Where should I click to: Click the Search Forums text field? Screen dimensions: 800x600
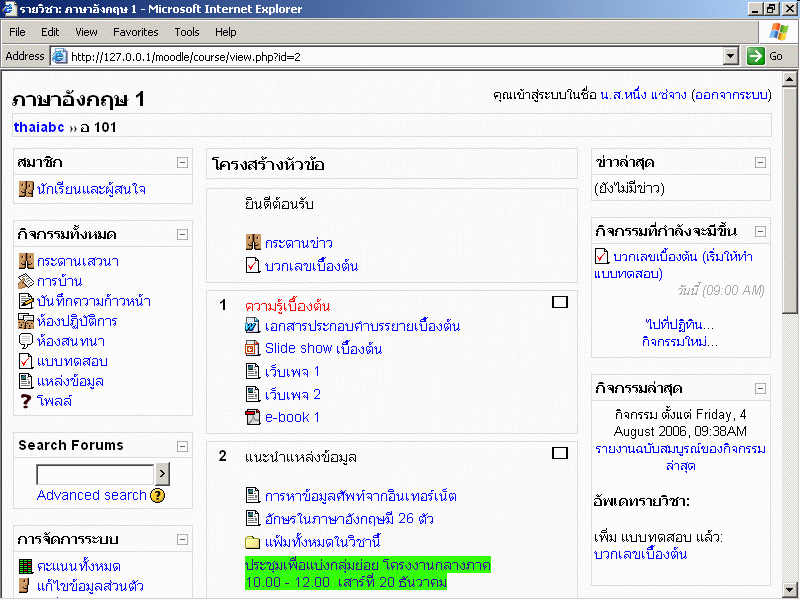click(x=95, y=474)
